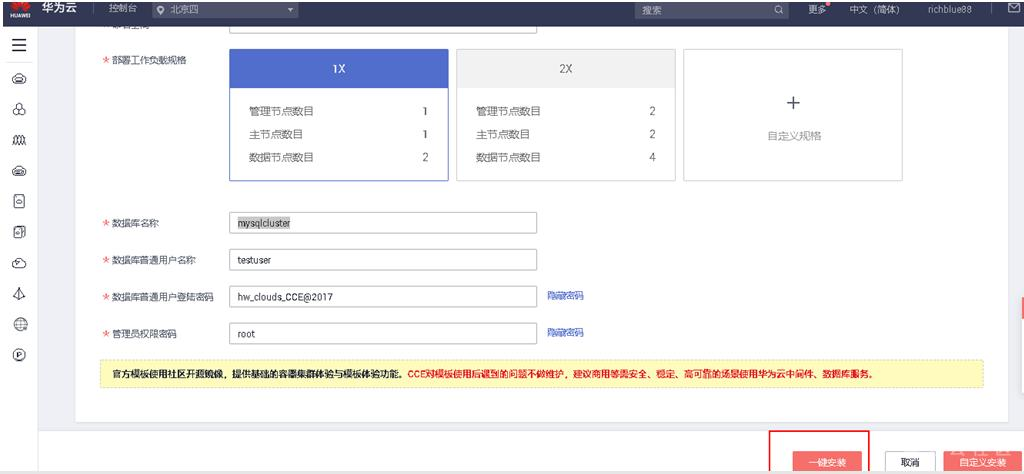Open the 北京四 region dropdown
Viewport: 1024px width, 474px height.
(225, 10)
